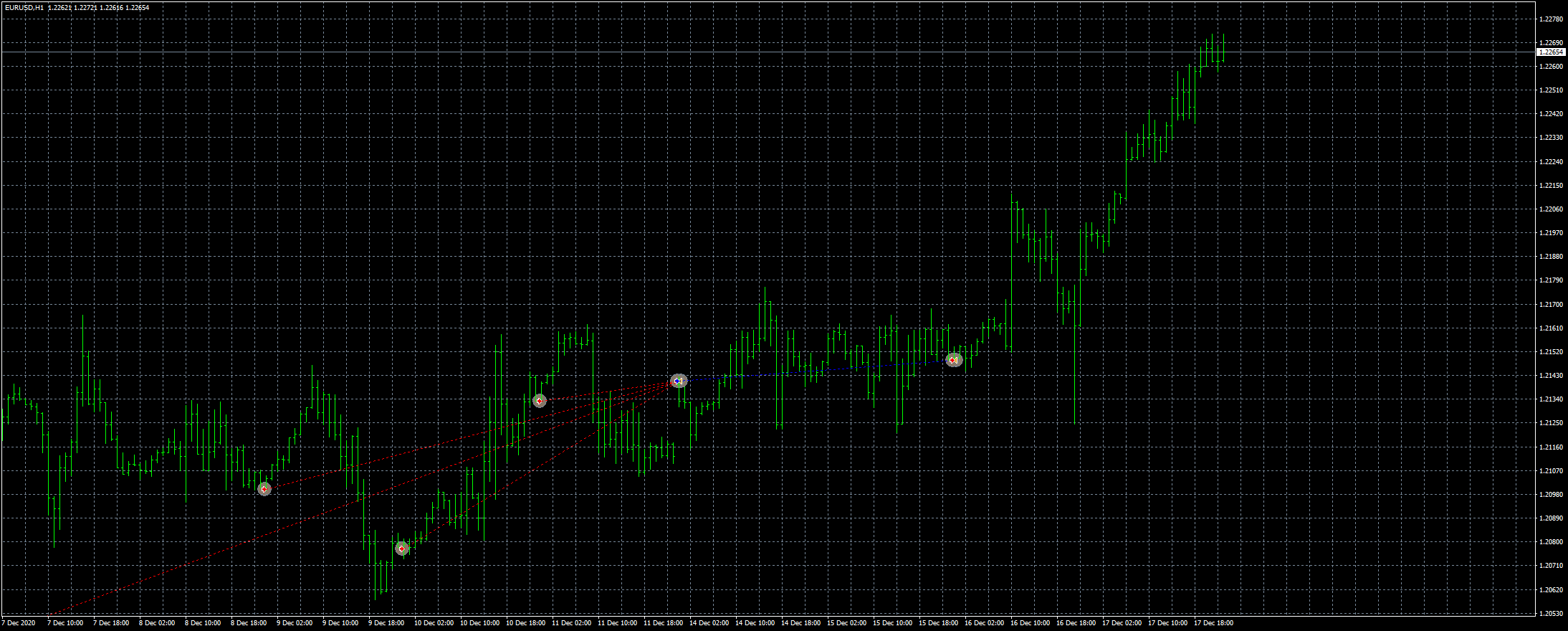This screenshot has height=631, width=1568.
Task: Click the 1.21880 price scale label
Action: 1550,257
